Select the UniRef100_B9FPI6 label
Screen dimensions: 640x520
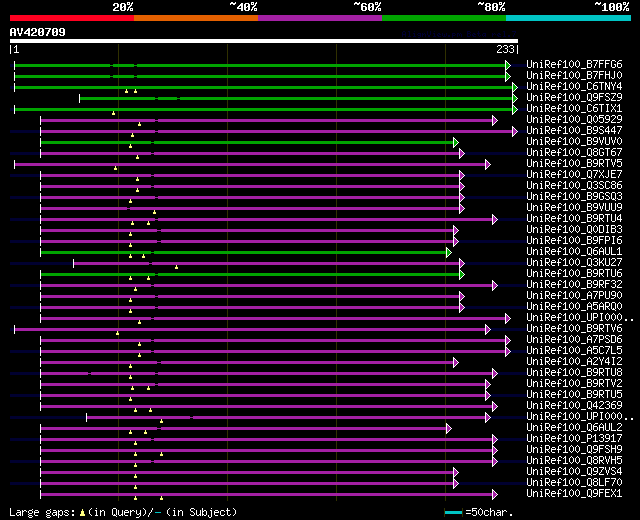tap(574, 241)
